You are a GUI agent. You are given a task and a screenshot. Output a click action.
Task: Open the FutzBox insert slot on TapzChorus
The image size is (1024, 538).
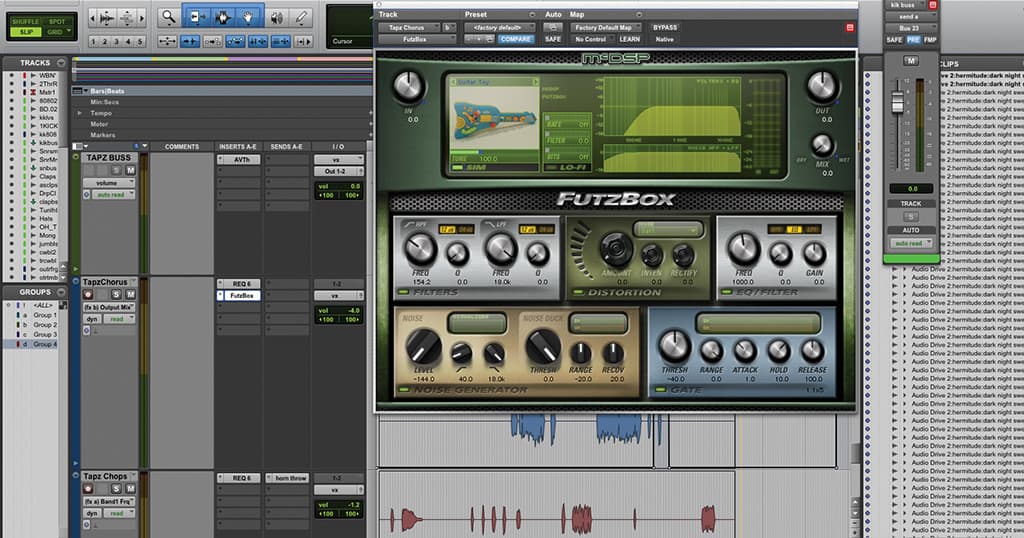(x=242, y=296)
